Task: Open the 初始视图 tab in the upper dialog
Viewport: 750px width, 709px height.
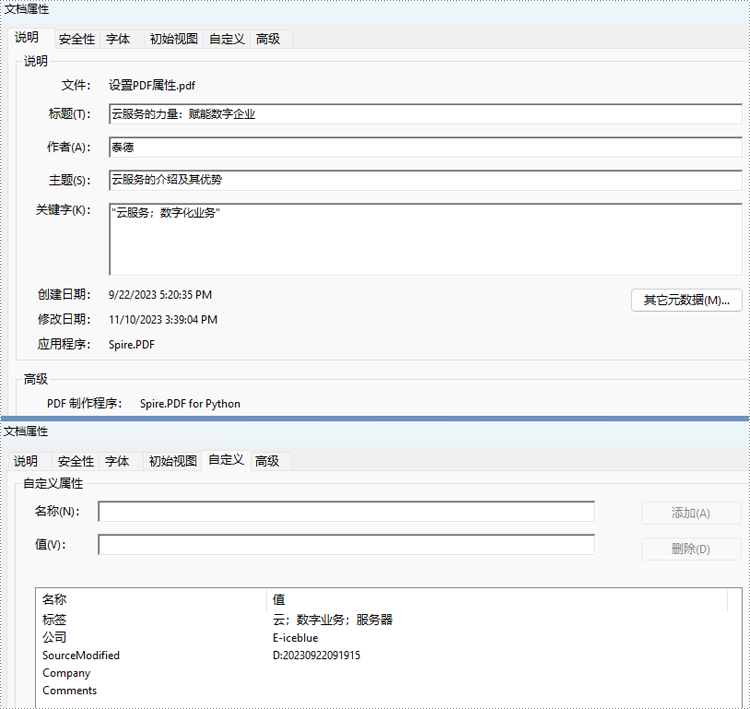Action: [x=174, y=39]
